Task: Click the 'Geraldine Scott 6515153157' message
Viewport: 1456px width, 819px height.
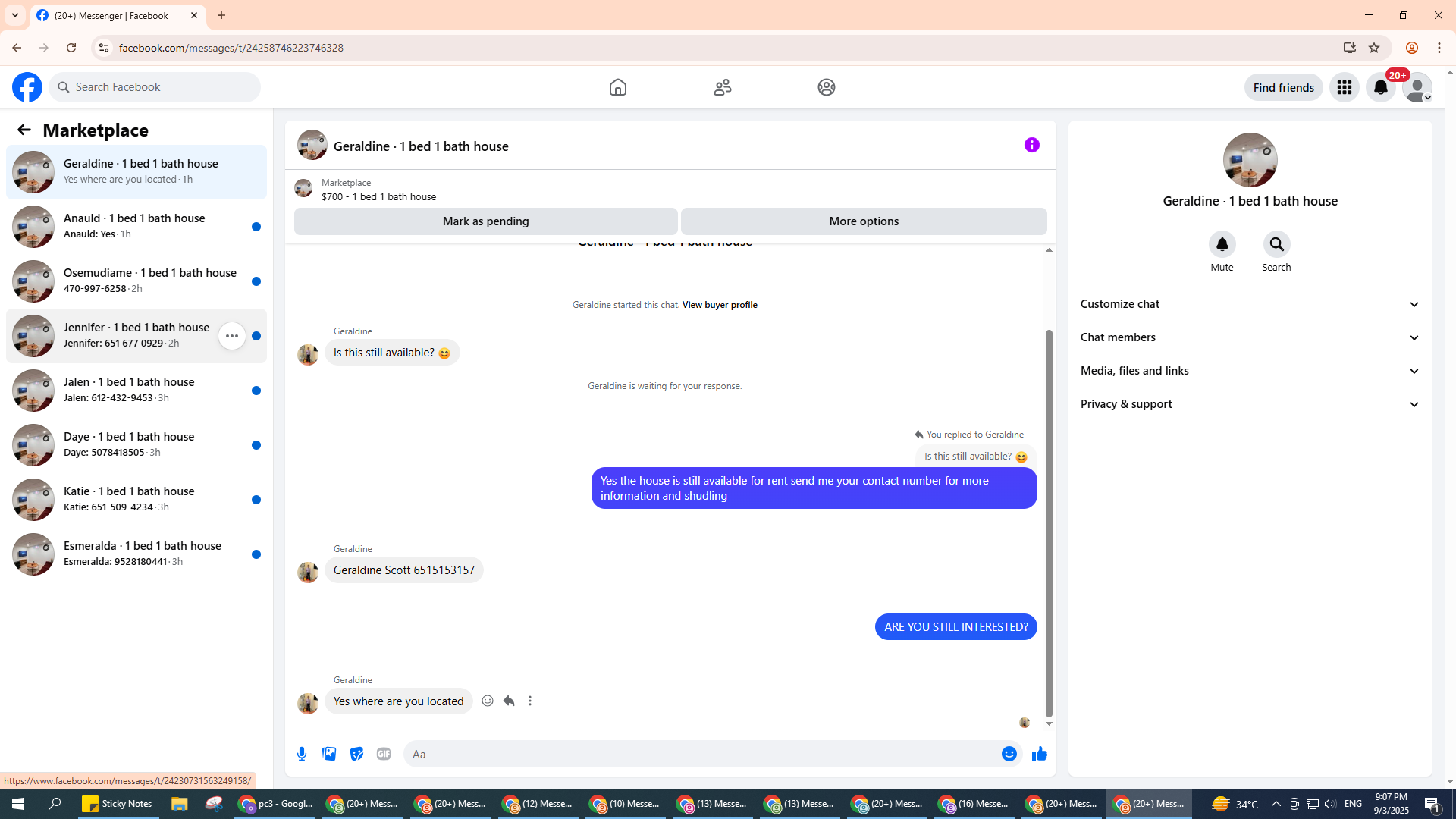Action: [404, 570]
